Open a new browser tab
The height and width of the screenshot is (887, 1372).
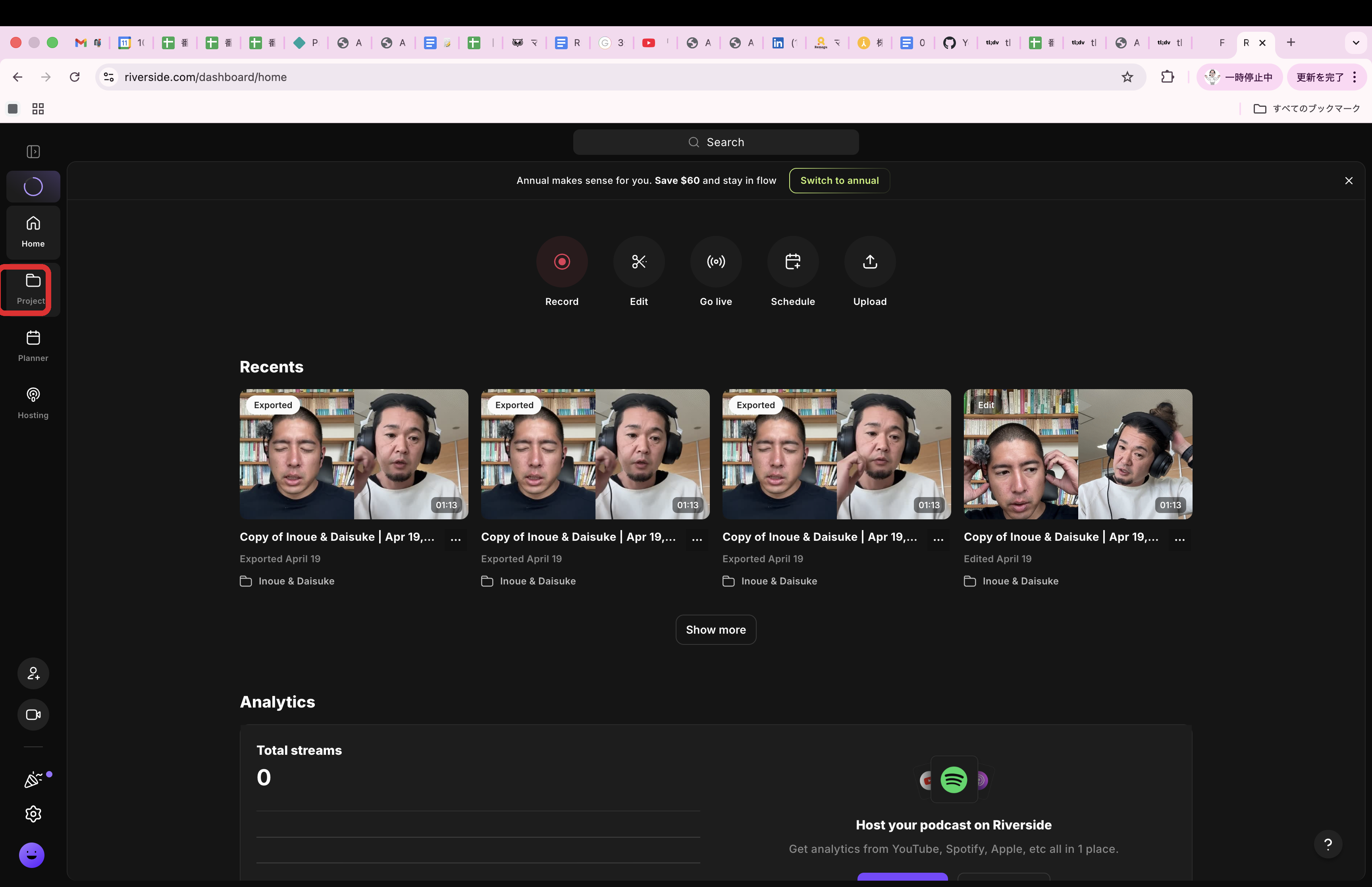[1291, 42]
